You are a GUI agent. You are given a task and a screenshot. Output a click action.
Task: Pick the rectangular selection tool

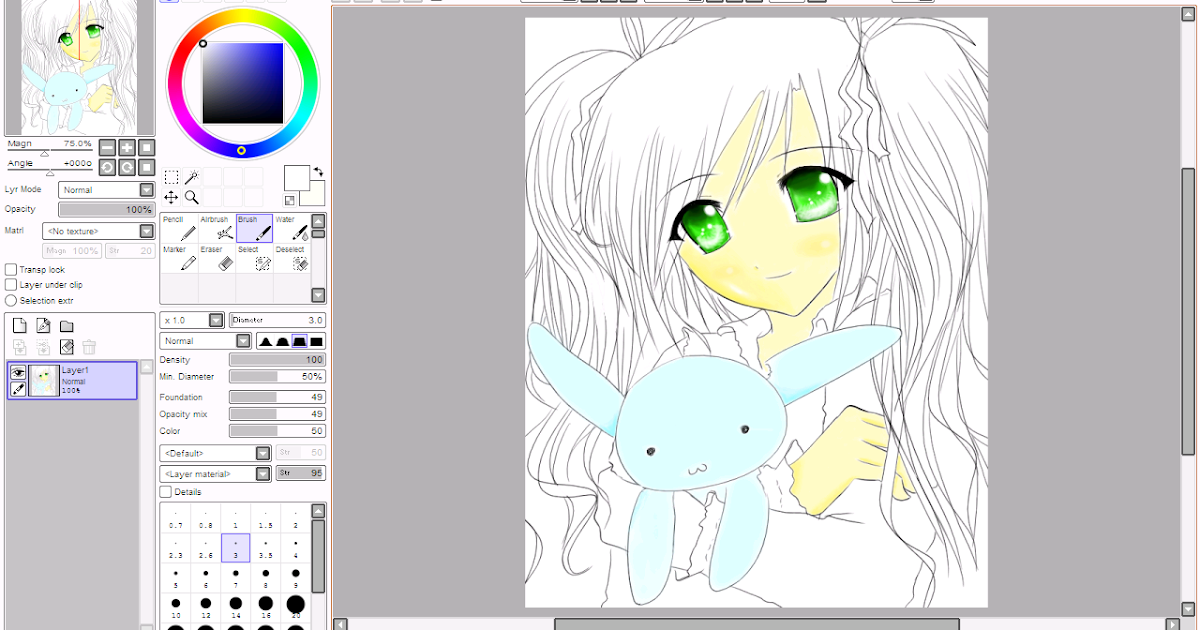(171, 177)
